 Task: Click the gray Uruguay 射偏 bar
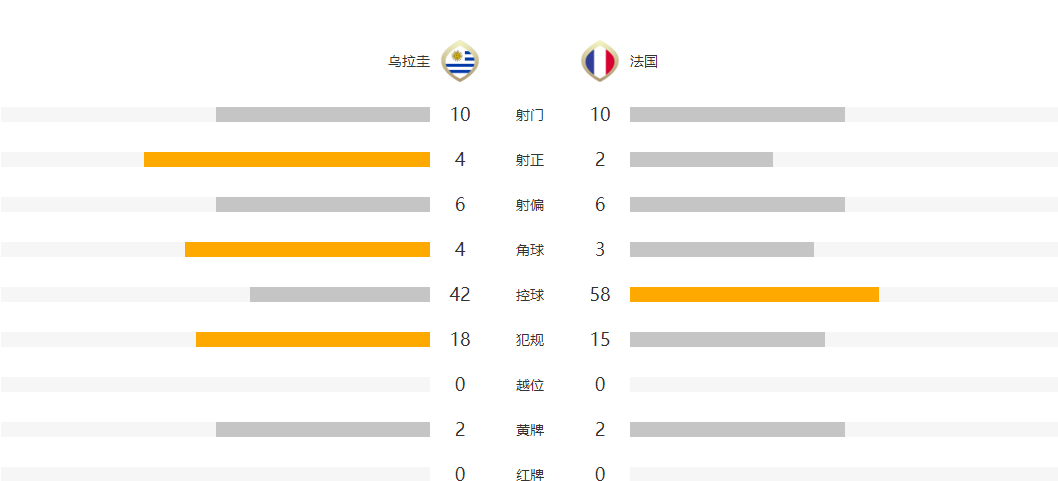[x=323, y=204]
